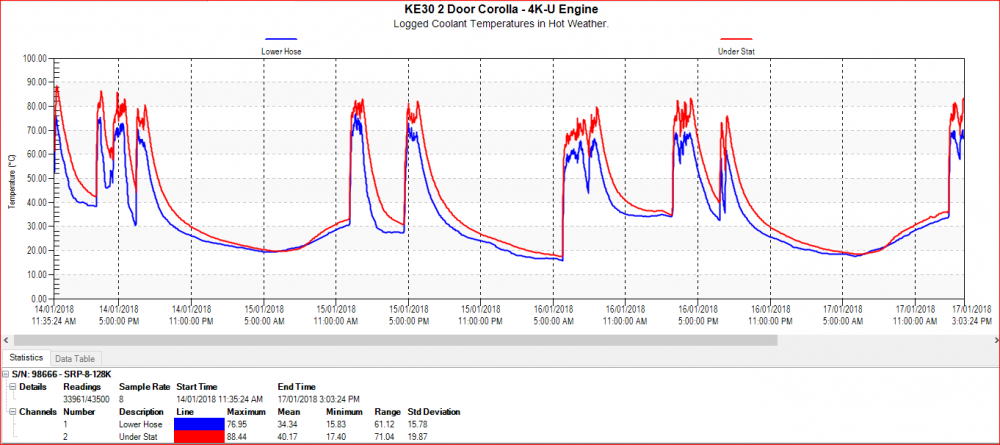
Task: Click the red Under Stat line swatch
Action: point(198,437)
